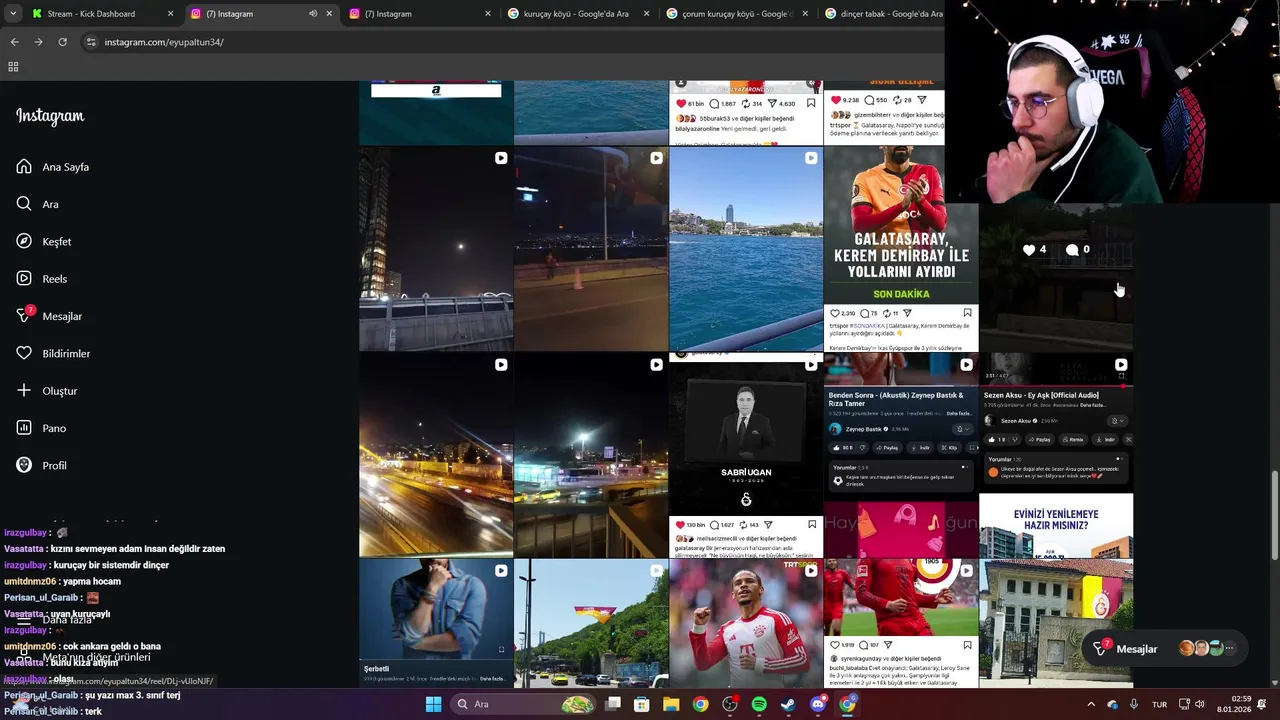Switch to Stream - Kick Dashboard tab
Viewport: 1280px width, 720px height.
tap(100, 14)
